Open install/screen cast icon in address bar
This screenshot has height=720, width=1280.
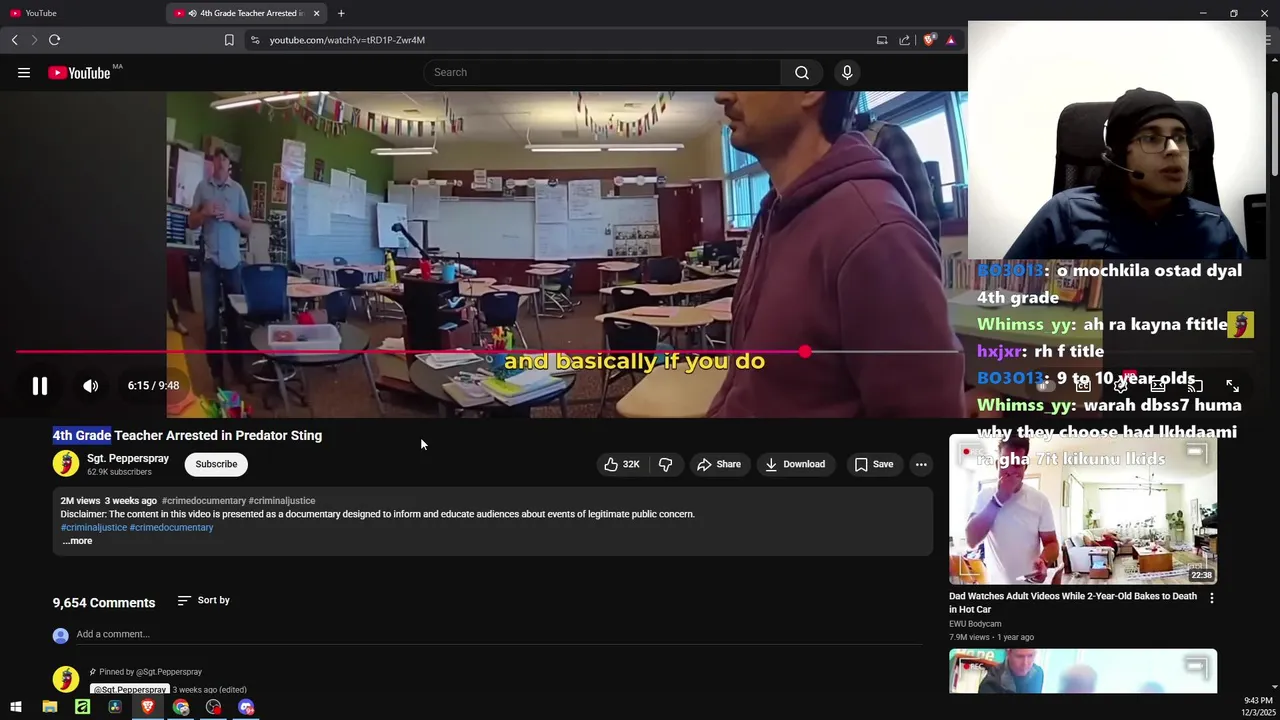click(x=882, y=40)
